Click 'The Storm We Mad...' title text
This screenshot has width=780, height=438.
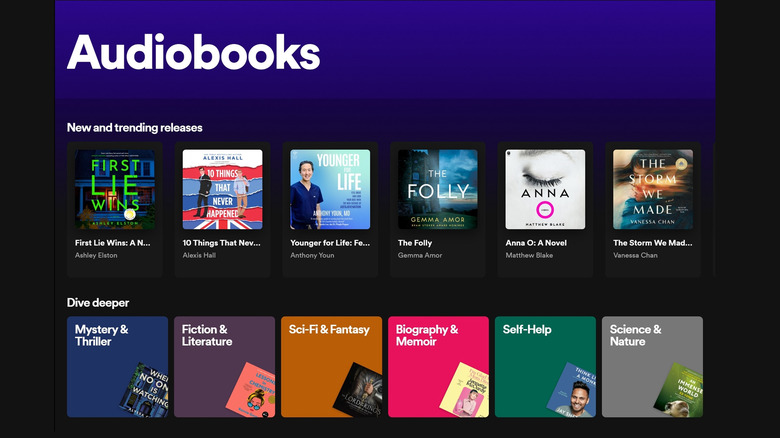653,243
